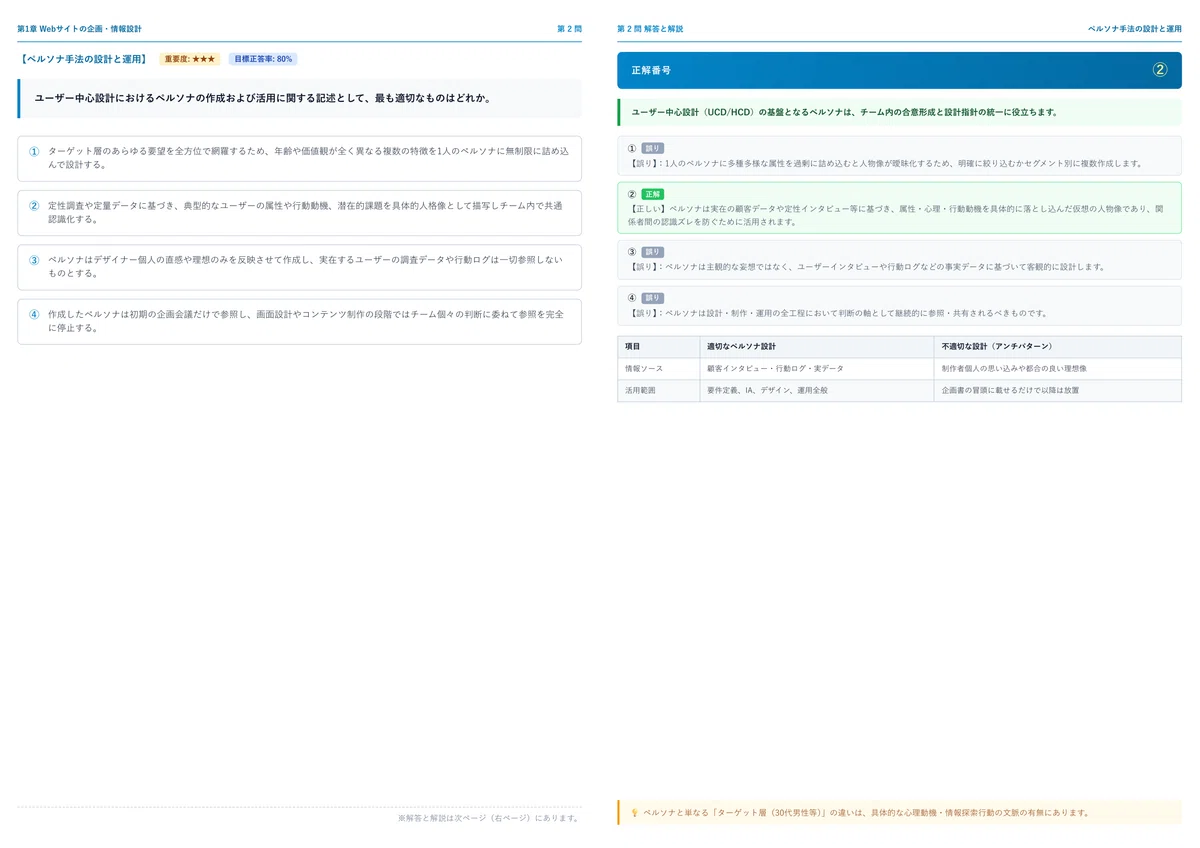Click the "目標正答率: 80%" badge

[263, 59]
